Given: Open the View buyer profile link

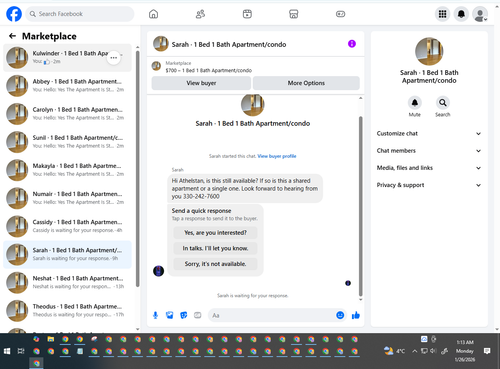Looking at the screenshot, I should pos(277,156).
